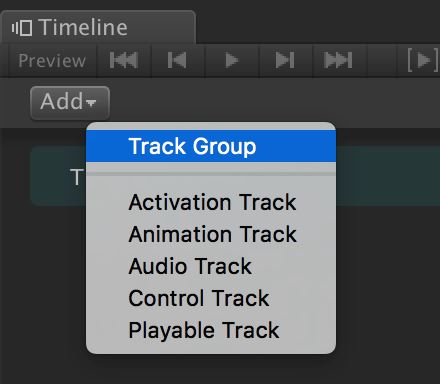Jump to the start of the timeline
This screenshot has height=384, width=440.
pyautogui.click(x=124, y=61)
